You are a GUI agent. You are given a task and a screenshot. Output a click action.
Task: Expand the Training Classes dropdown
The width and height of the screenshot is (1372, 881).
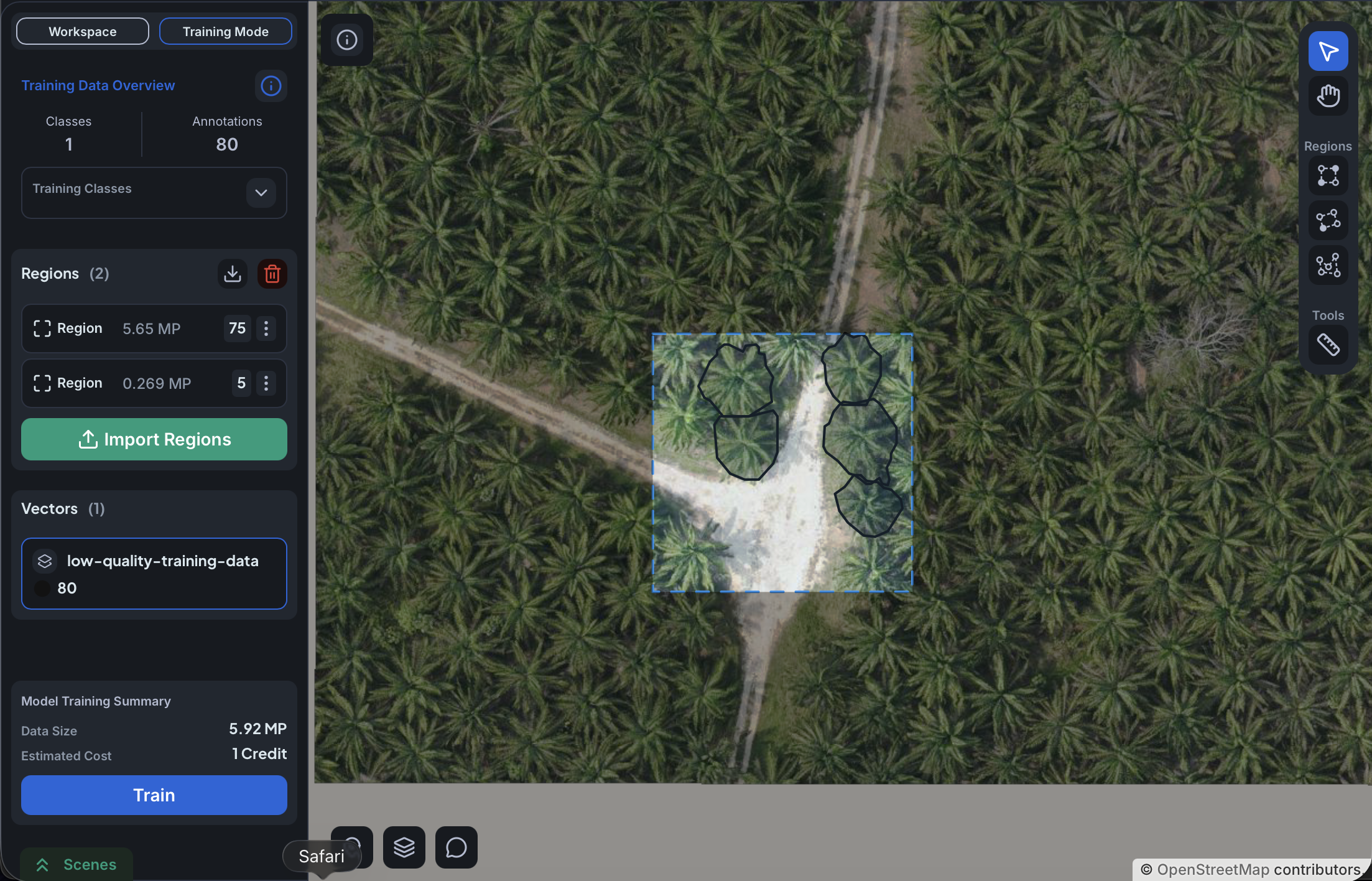(x=261, y=193)
